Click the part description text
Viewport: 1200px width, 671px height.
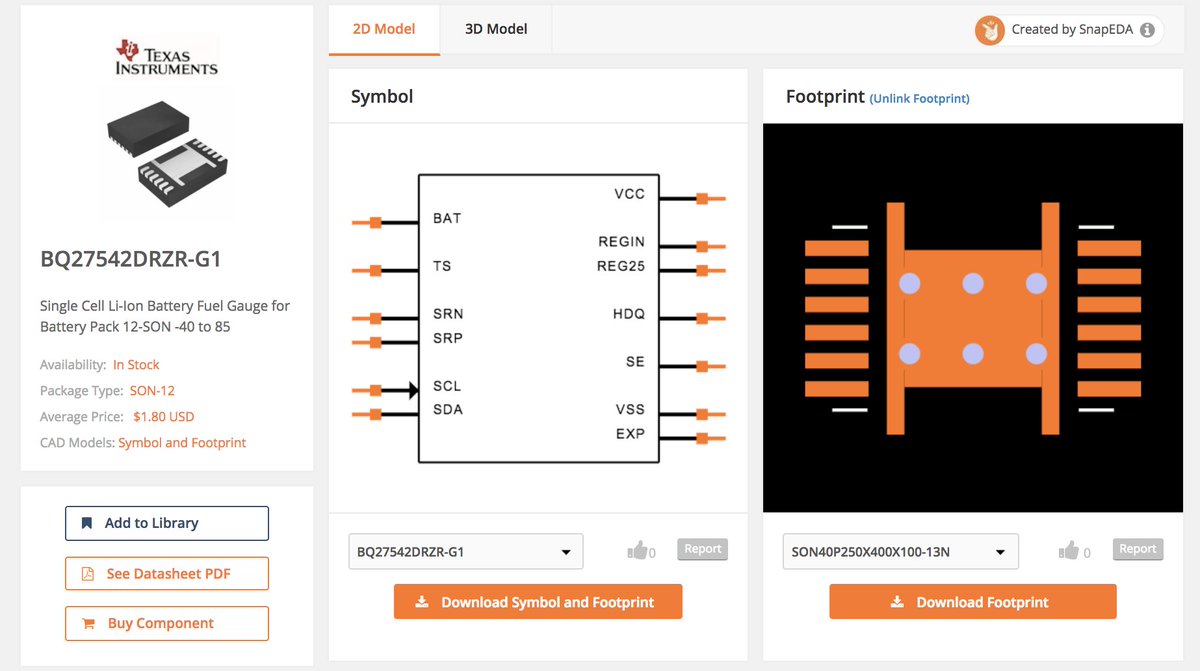click(165, 316)
